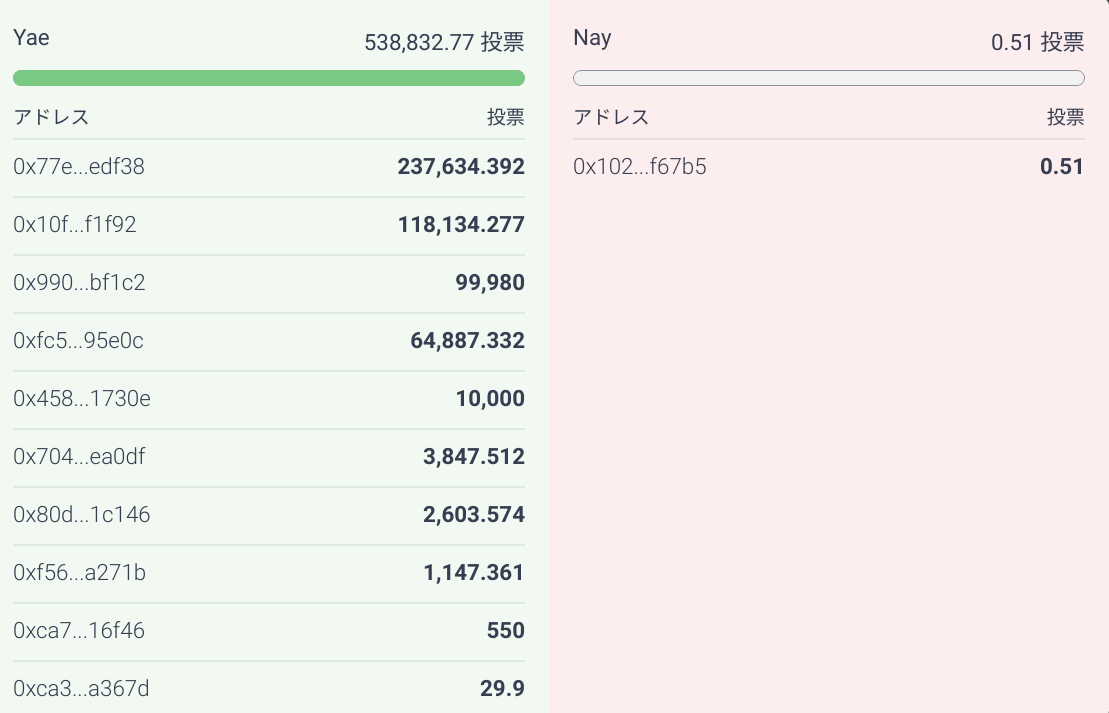Select the vote amount 29.9

pos(502,688)
